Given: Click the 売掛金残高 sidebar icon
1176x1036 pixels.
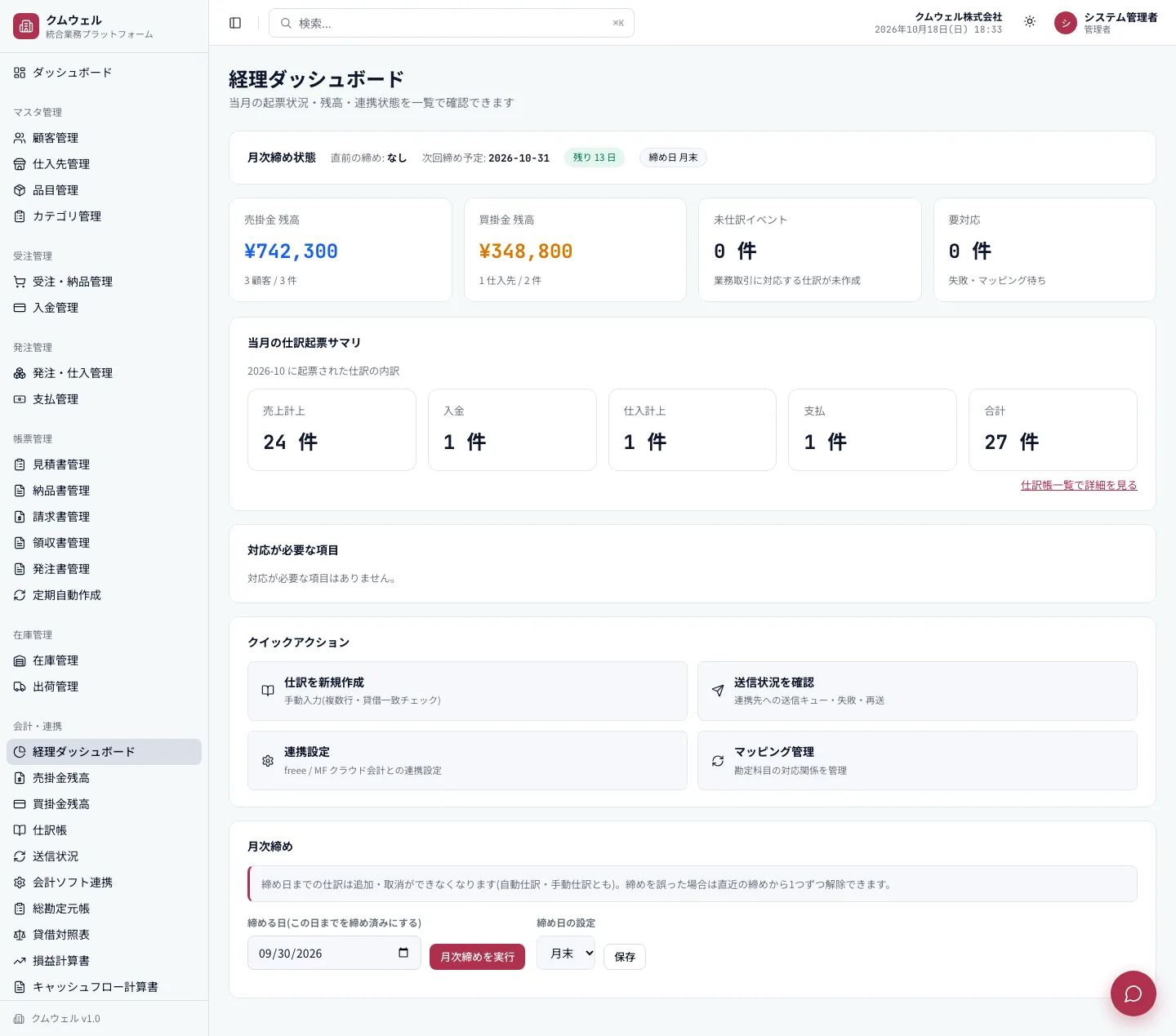Looking at the screenshot, I should tap(20, 778).
